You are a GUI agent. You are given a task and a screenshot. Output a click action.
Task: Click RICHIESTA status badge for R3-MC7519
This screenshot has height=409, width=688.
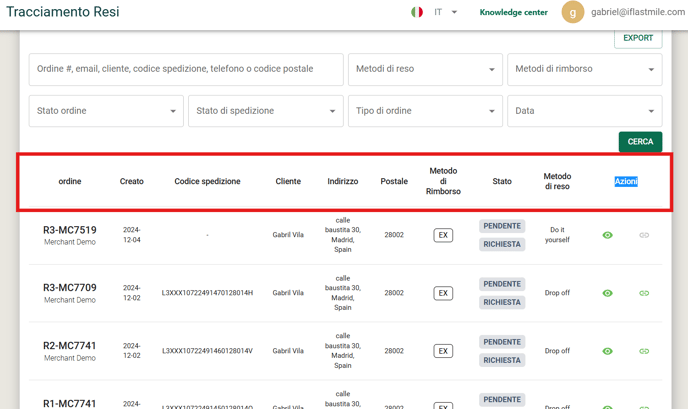pyautogui.click(x=502, y=244)
